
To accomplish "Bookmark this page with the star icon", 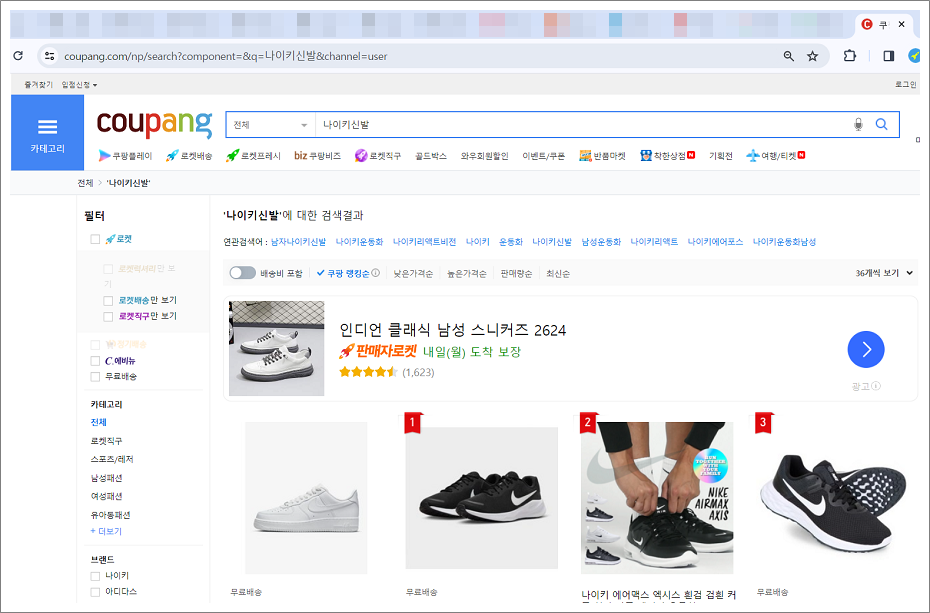I will pos(813,56).
